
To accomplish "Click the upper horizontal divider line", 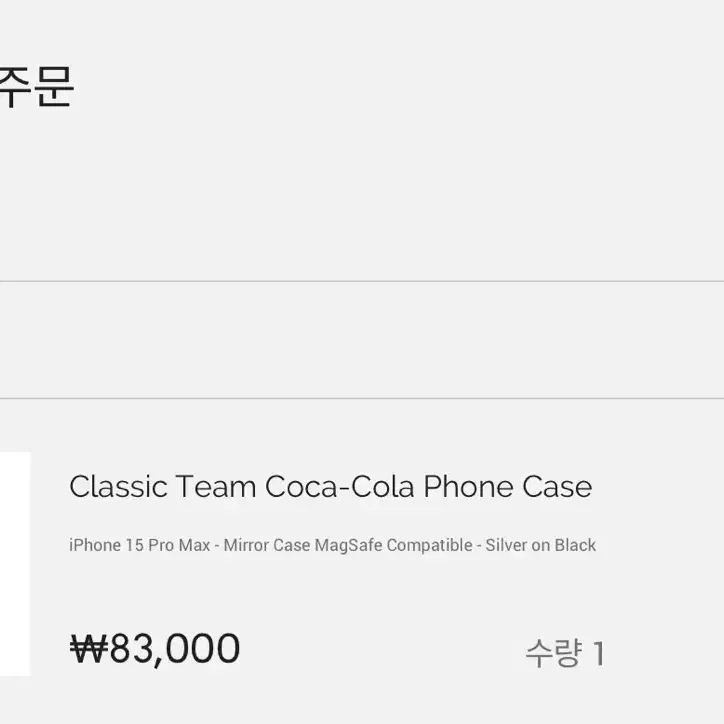I will click(x=362, y=281).
